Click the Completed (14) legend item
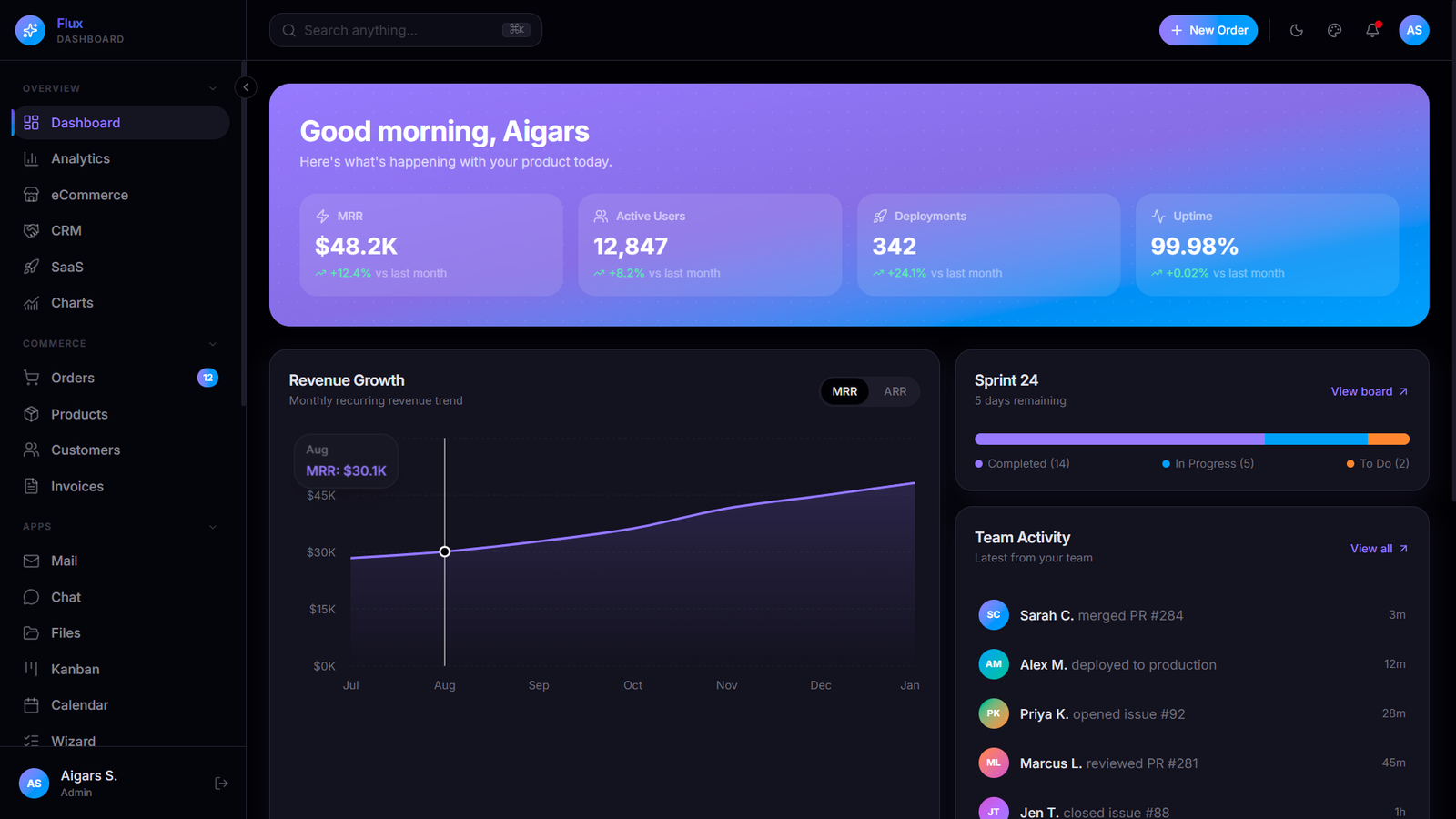1456x819 pixels. click(1022, 463)
